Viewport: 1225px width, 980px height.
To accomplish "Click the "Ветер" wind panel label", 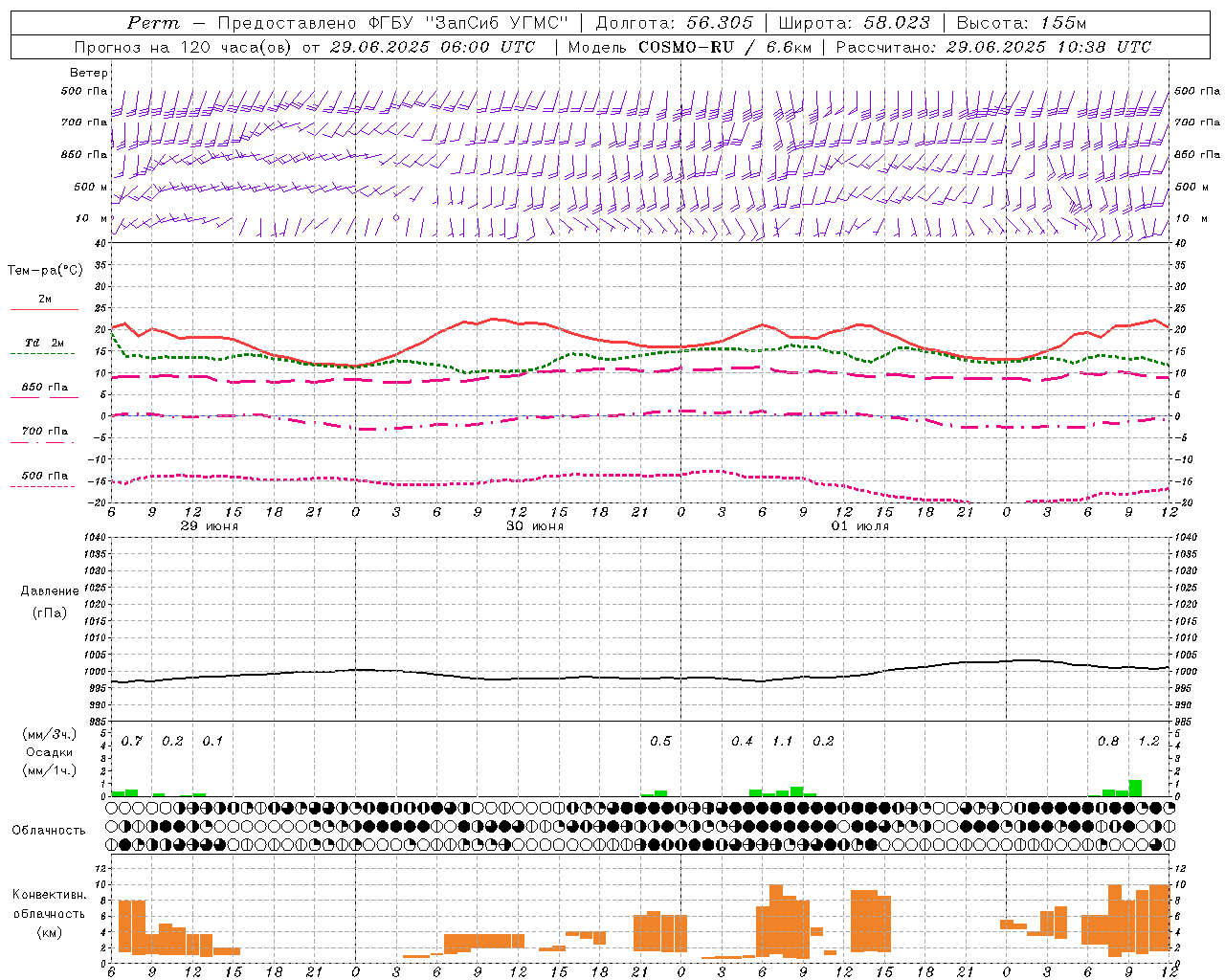I will point(88,73).
